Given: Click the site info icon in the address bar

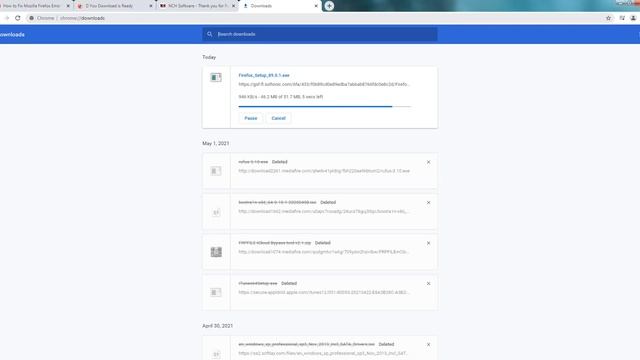Looking at the screenshot, I should coord(31,18).
